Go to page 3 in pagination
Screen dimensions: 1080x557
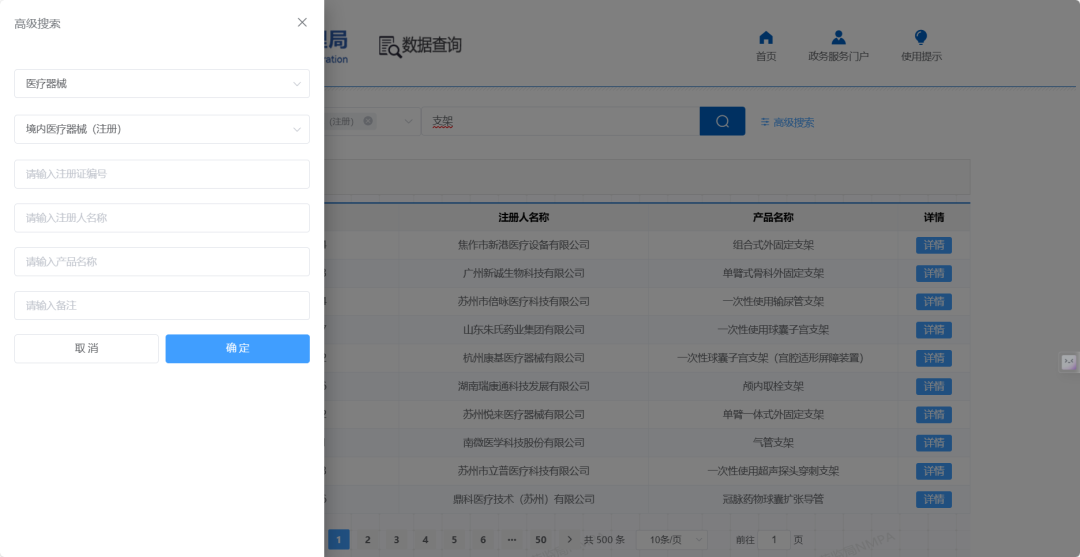(396, 540)
